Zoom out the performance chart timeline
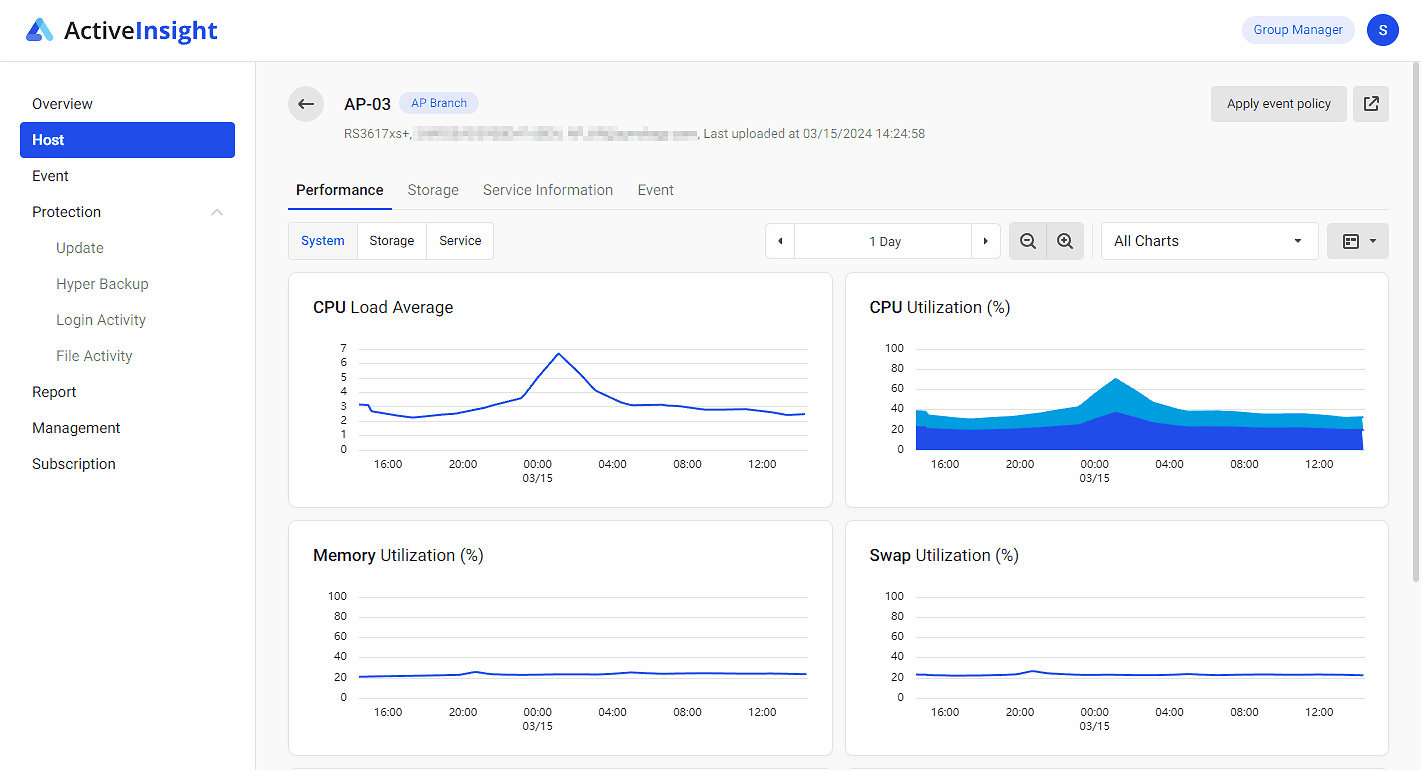The height and width of the screenshot is (770, 1421). click(x=1027, y=240)
